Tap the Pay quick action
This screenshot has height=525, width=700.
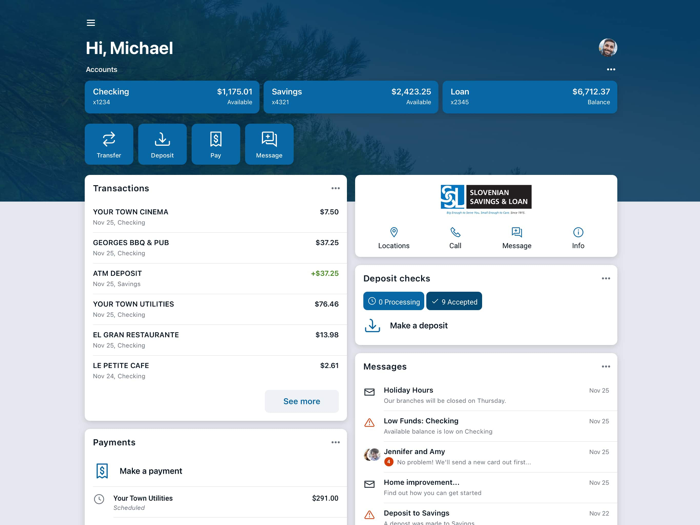tap(216, 144)
